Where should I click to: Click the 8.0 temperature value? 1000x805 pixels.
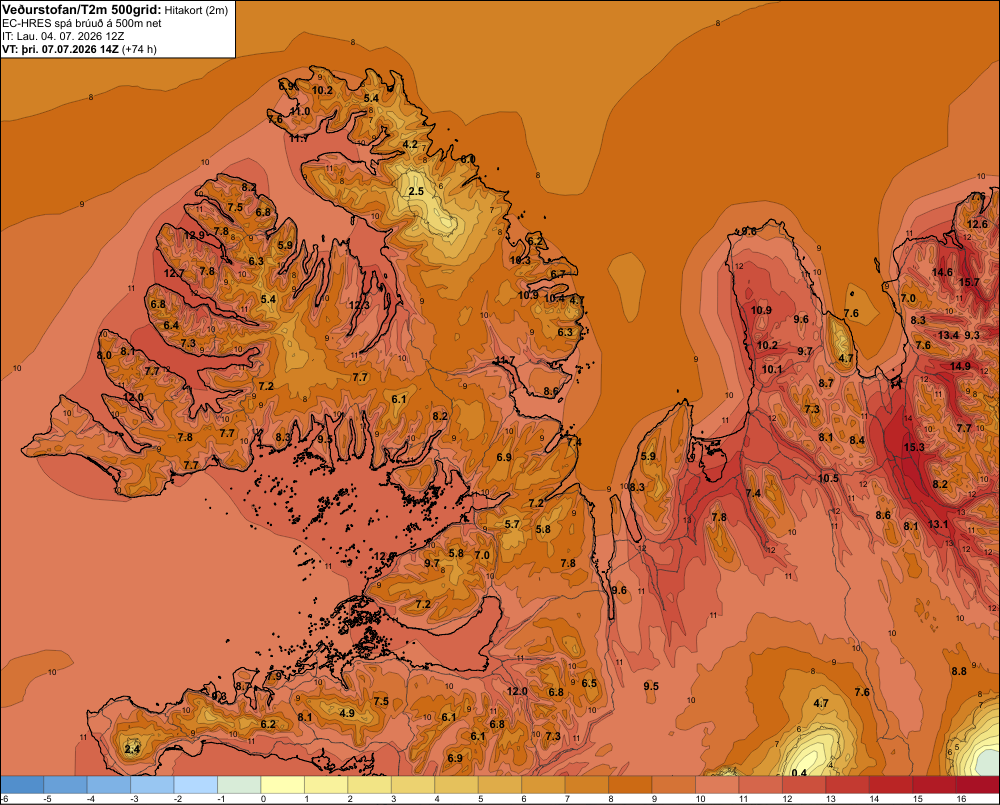pos(104,355)
